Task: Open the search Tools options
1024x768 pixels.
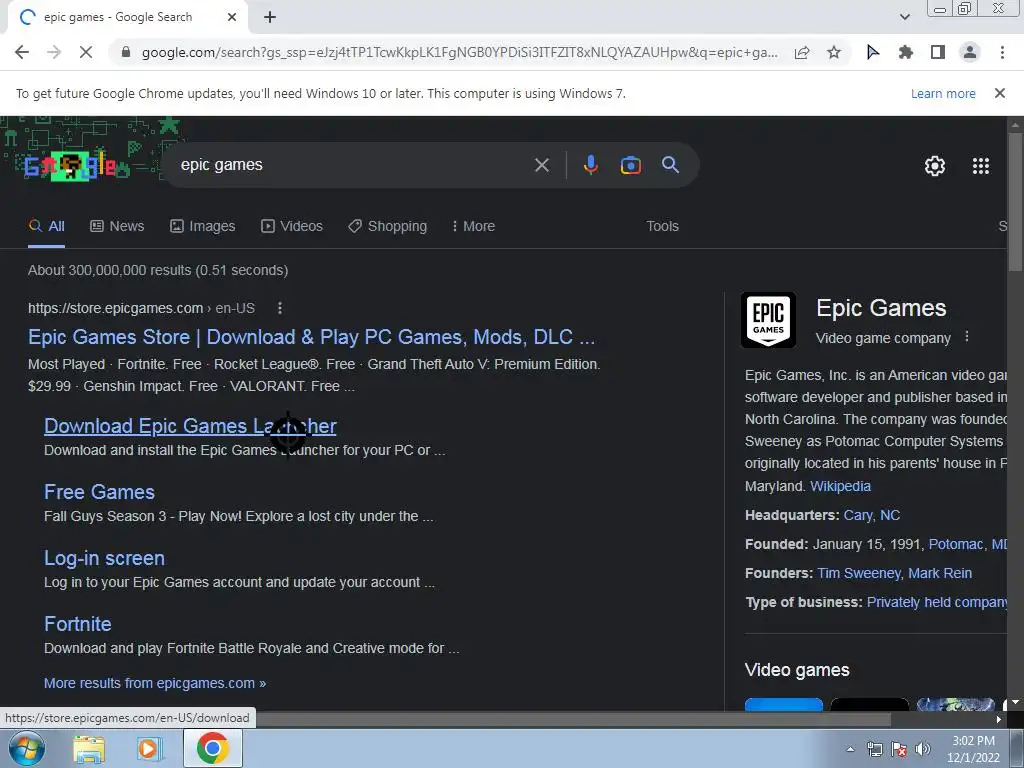Action: tap(662, 227)
